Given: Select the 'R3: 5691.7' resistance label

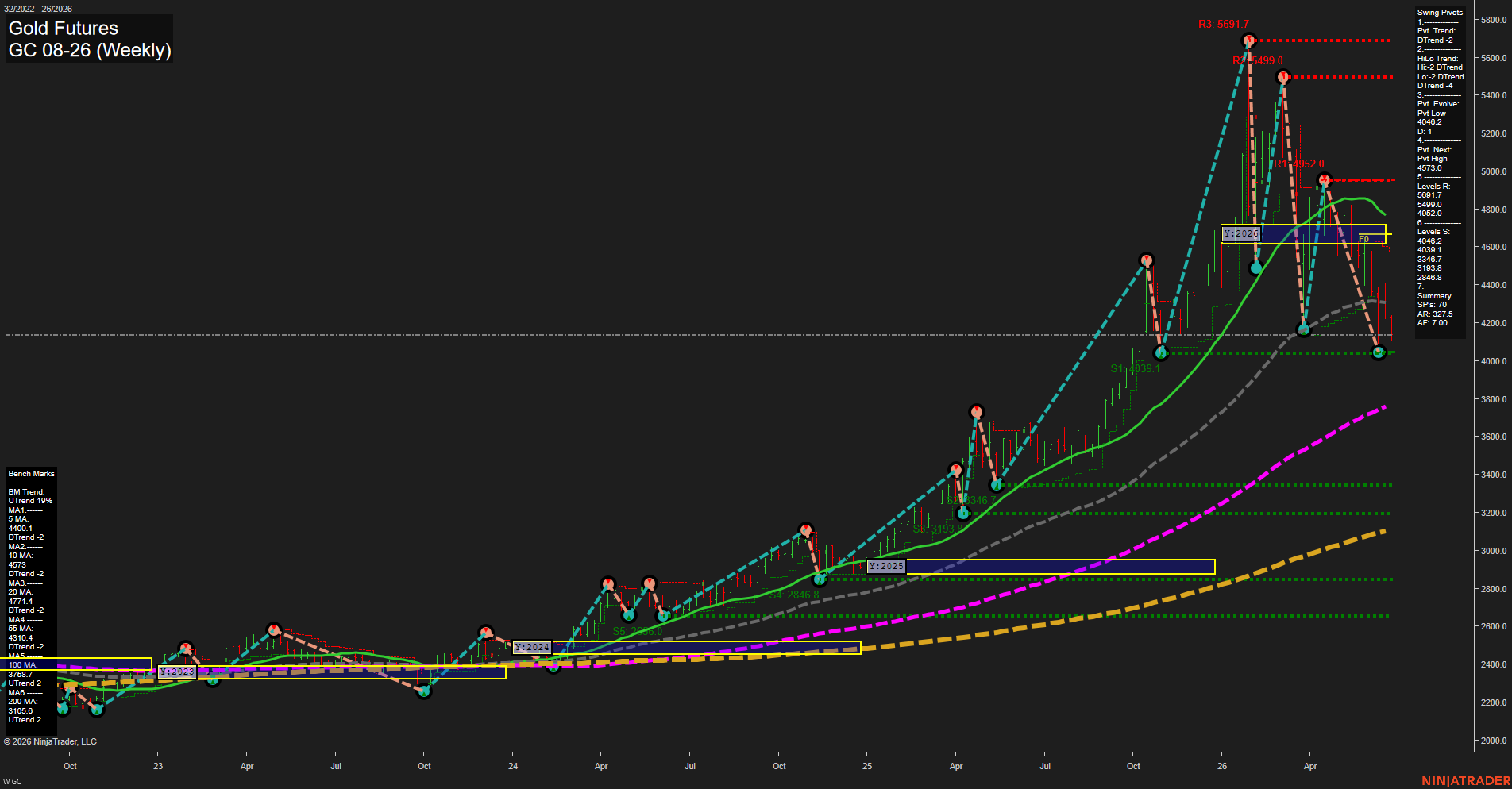Looking at the screenshot, I should pyautogui.click(x=1223, y=25).
